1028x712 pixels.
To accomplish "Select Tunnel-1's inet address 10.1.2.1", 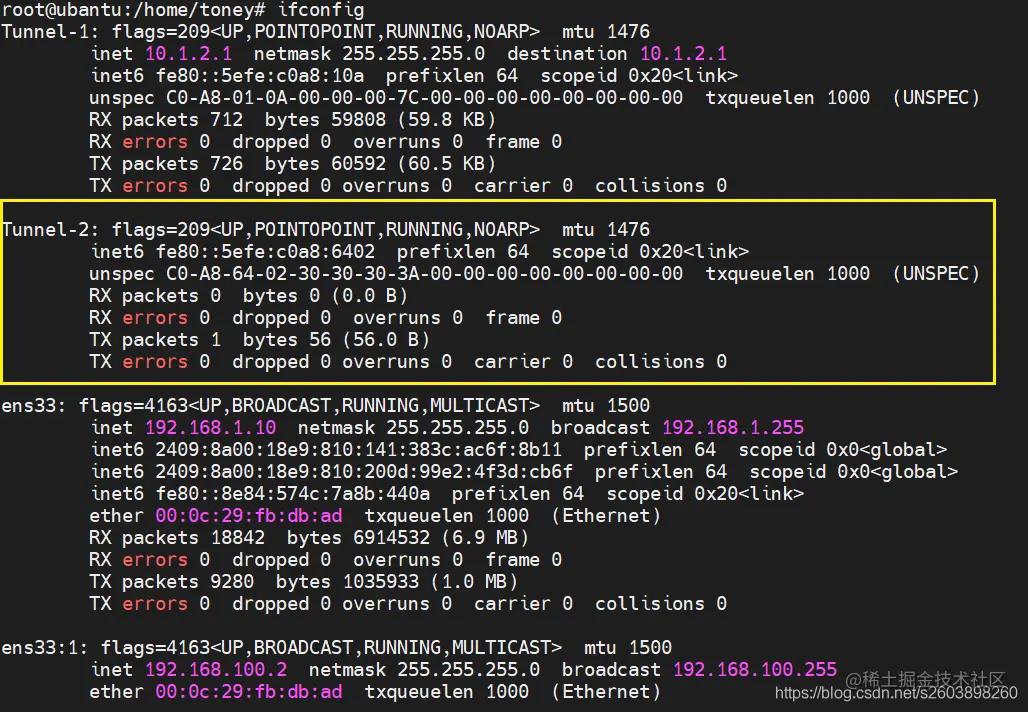I will 188,54.
